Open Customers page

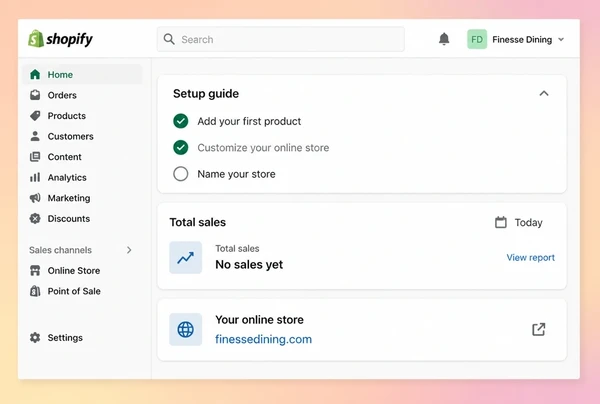pos(82,136)
